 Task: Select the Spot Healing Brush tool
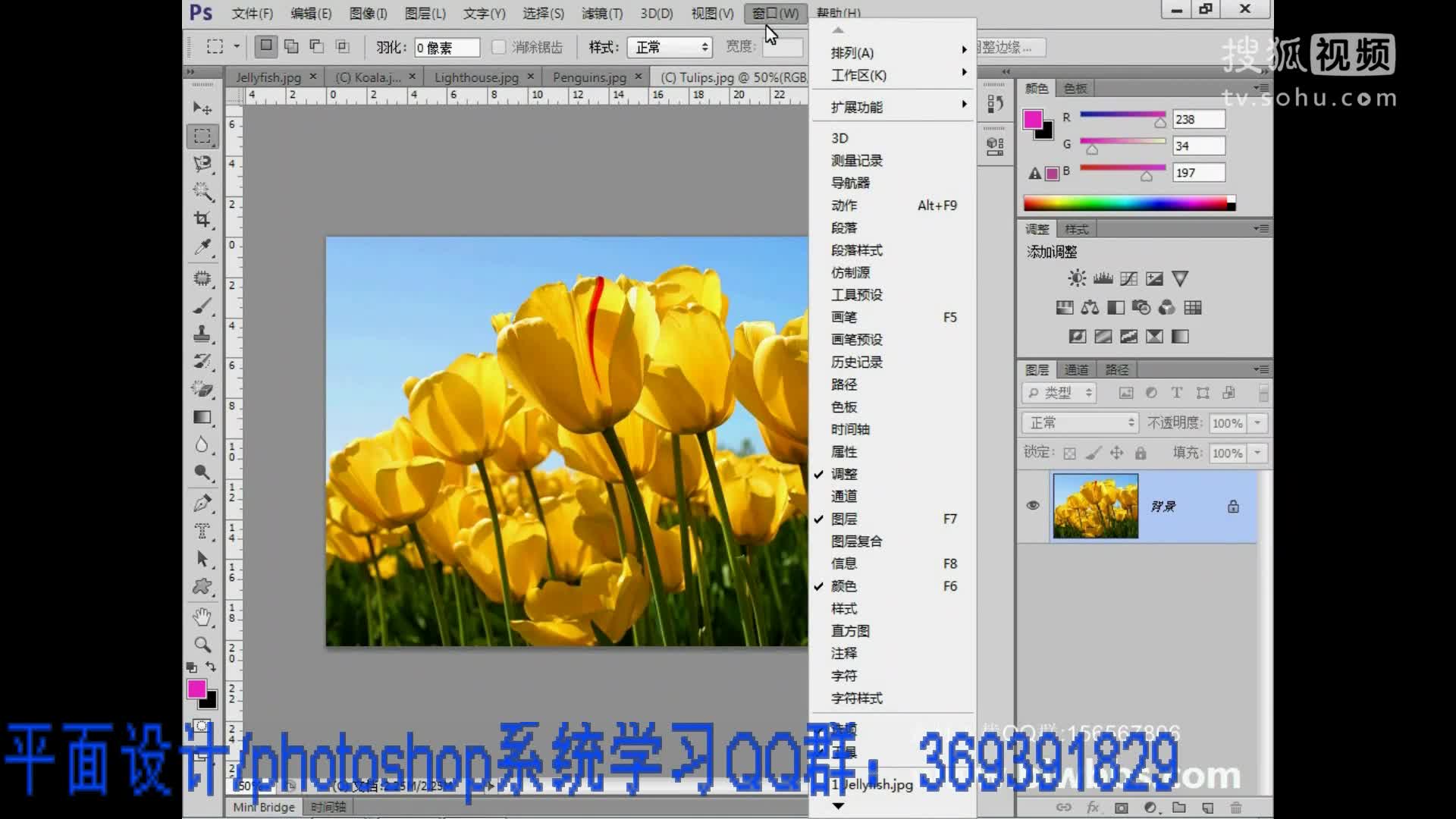pyautogui.click(x=202, y=278)
